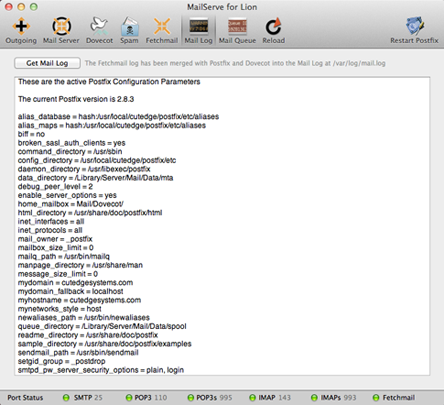Click the mailbox_size_limit line

click(56, 248)
